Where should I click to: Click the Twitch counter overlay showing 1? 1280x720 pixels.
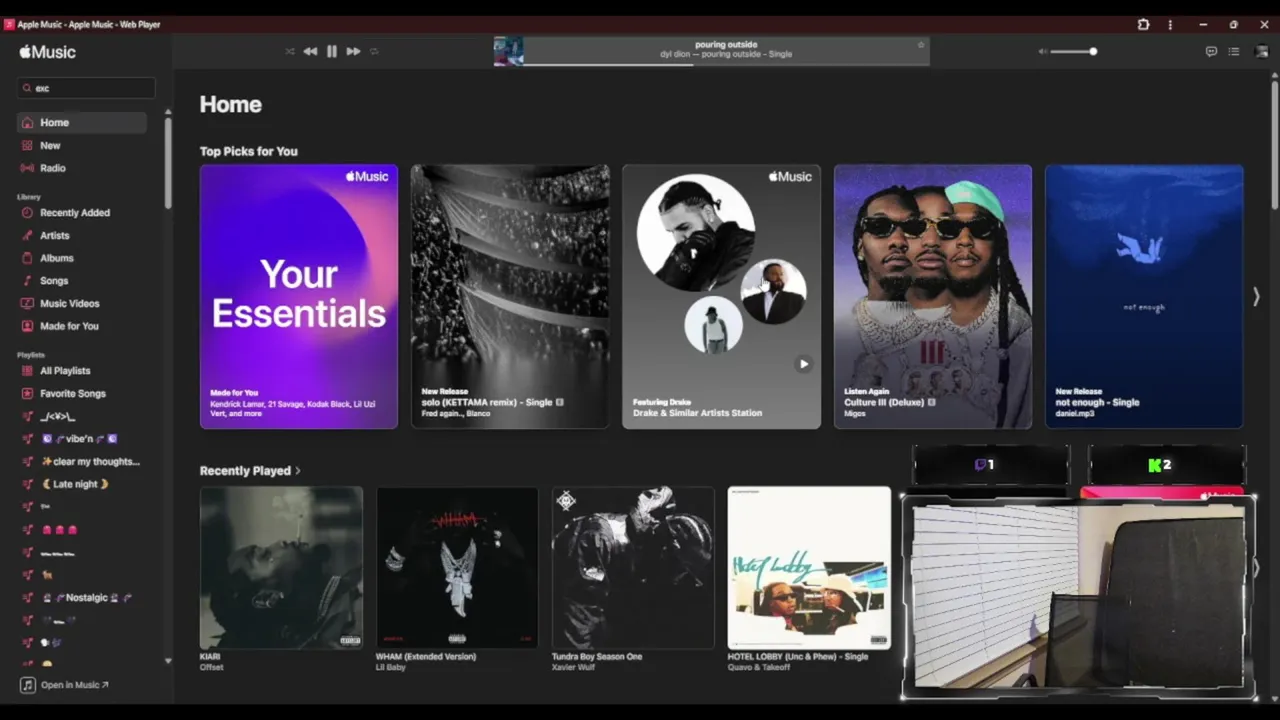point(991,465)
